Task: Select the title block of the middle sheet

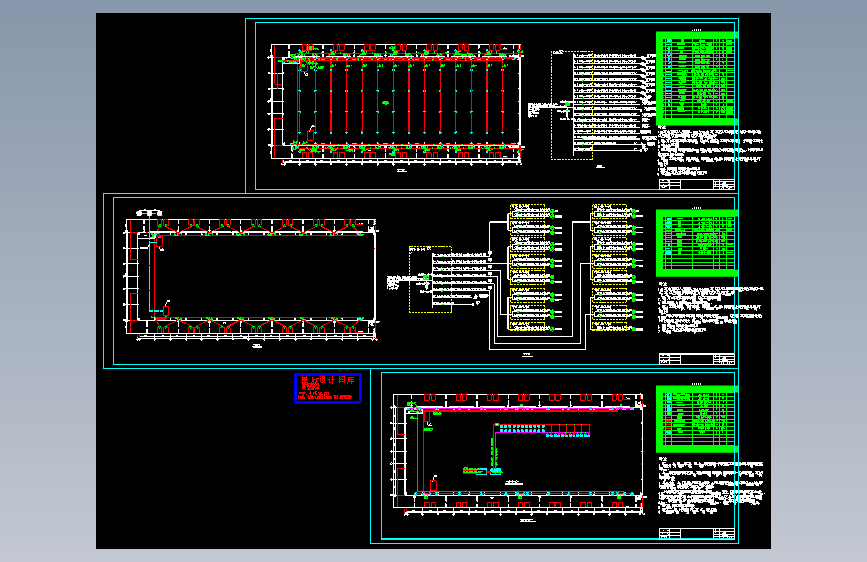Action: pos(697,359)
